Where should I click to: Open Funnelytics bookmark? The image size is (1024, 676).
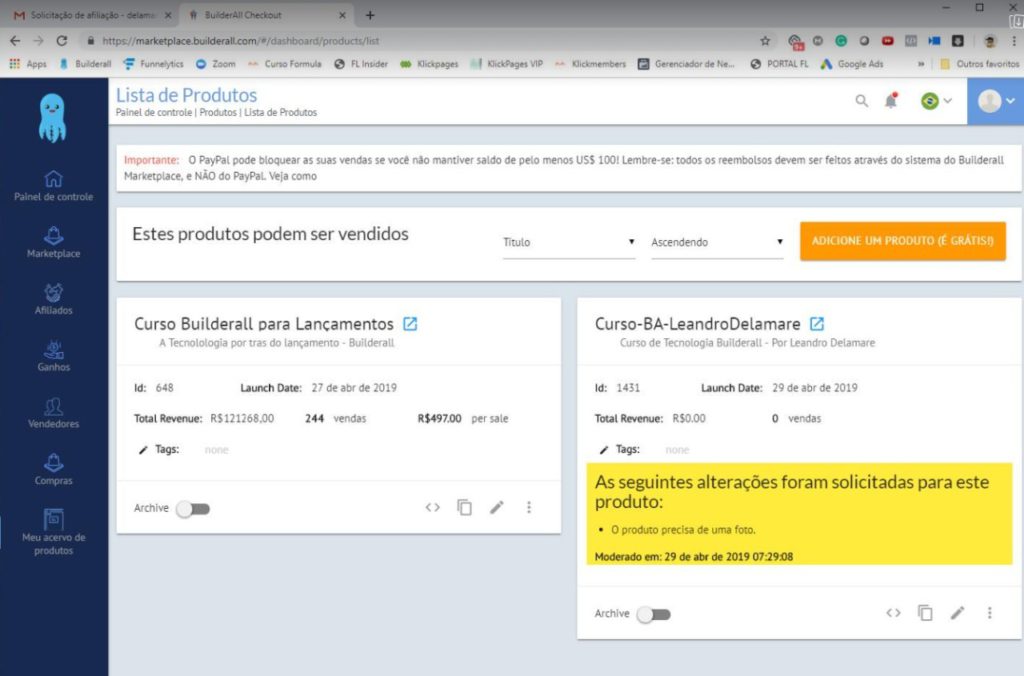click(x=153, y=64)
